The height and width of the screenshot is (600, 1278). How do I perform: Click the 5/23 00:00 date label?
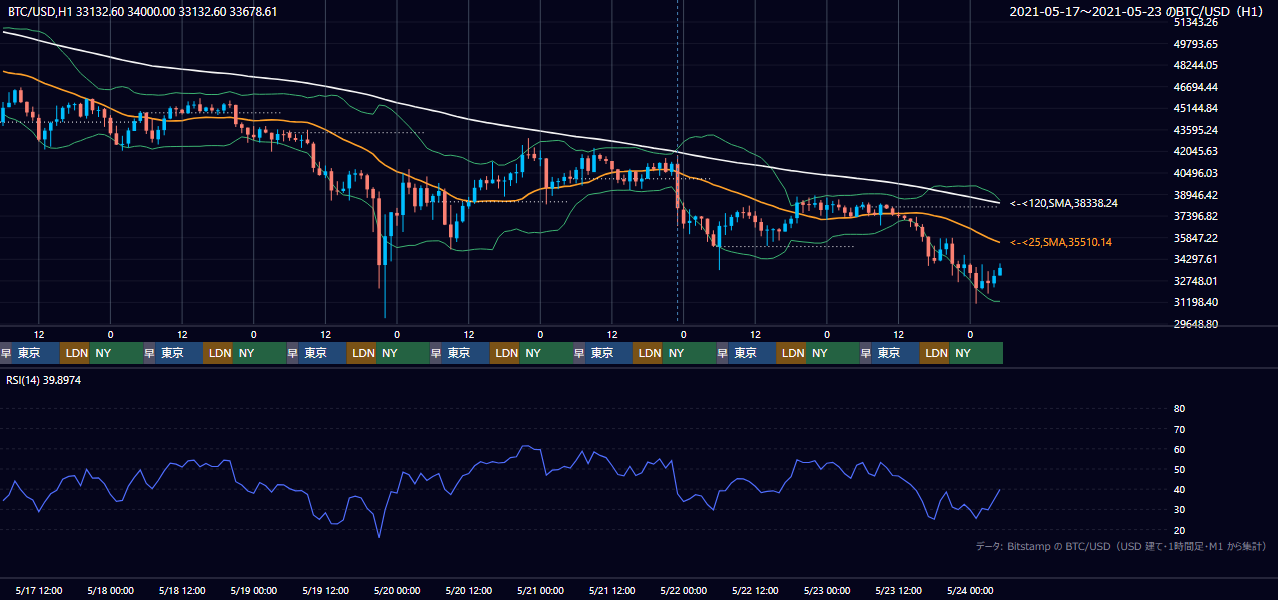click(x=829, y=590)
